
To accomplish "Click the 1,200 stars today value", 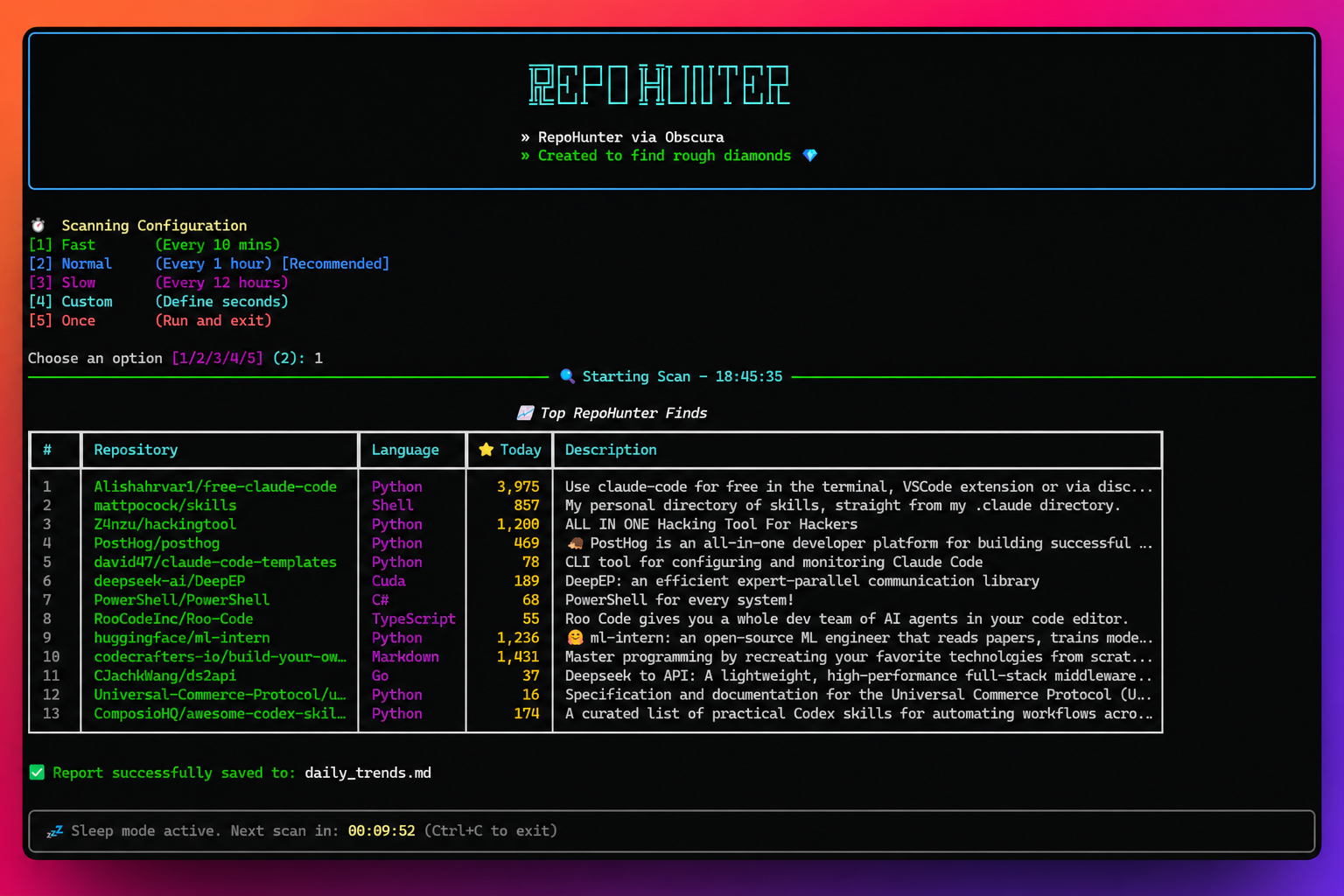I will [x=518, y=524].
